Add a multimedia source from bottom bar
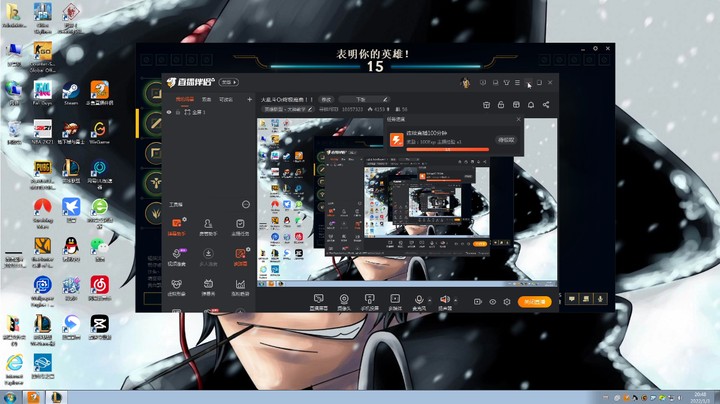 tap(395, 302)
